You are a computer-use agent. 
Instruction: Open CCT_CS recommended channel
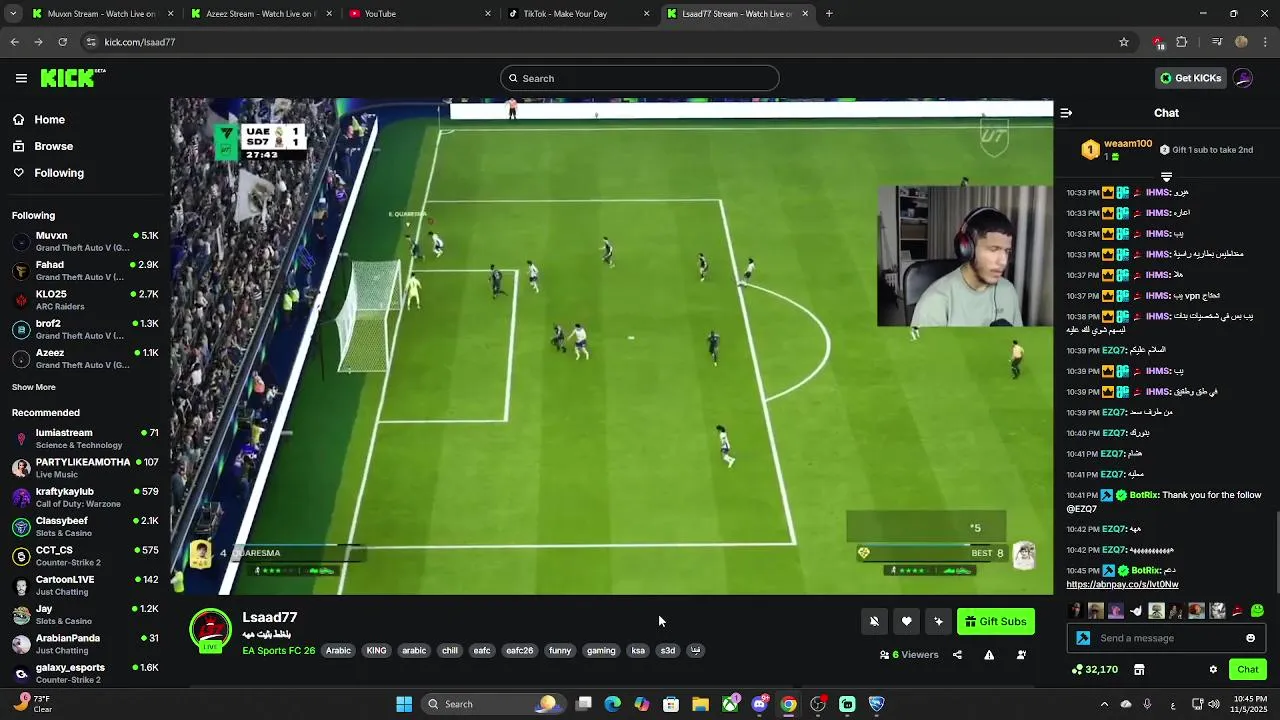point(84,555)
